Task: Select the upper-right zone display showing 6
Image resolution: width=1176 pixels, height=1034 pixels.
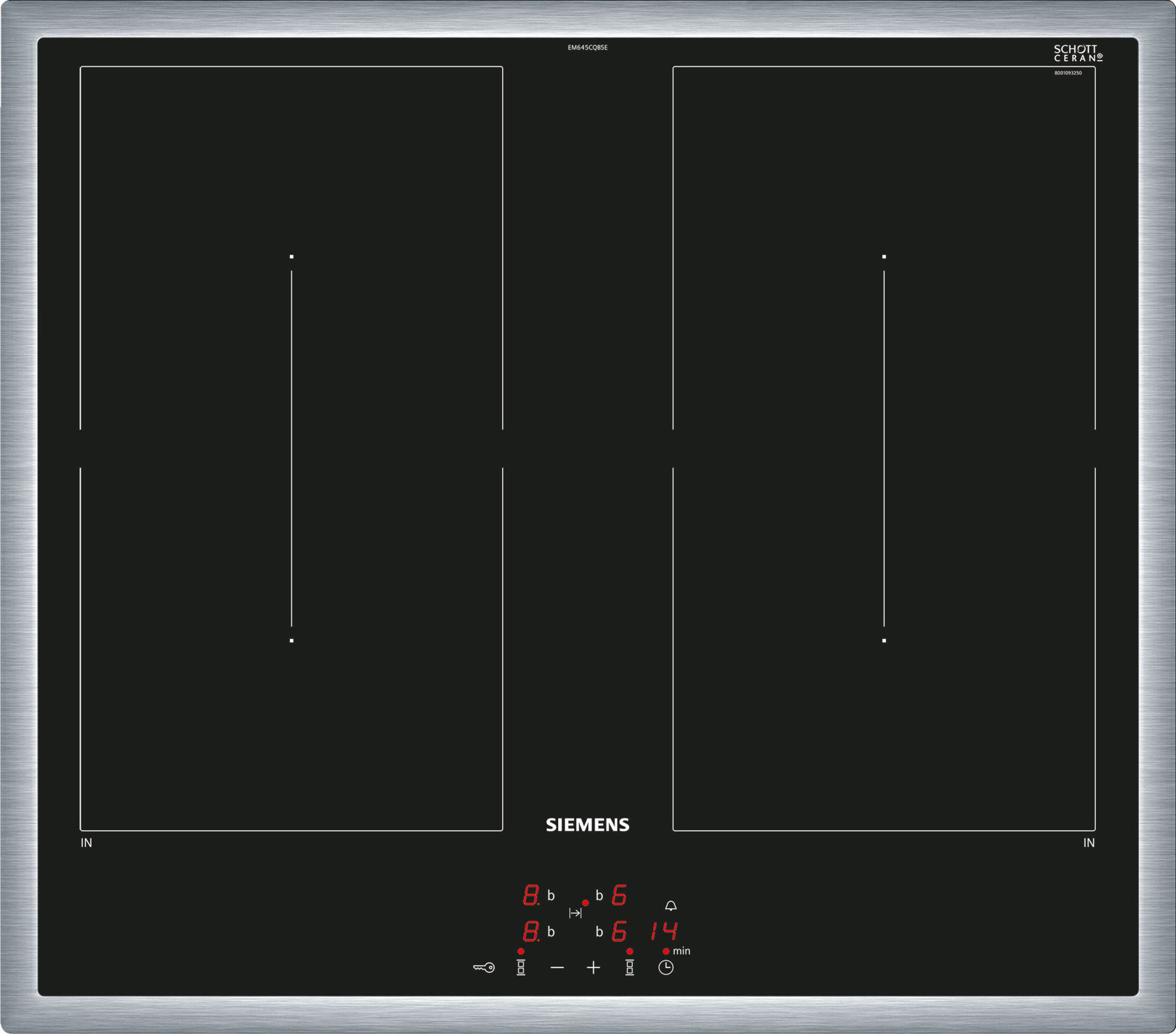Action: coord(619,895)
